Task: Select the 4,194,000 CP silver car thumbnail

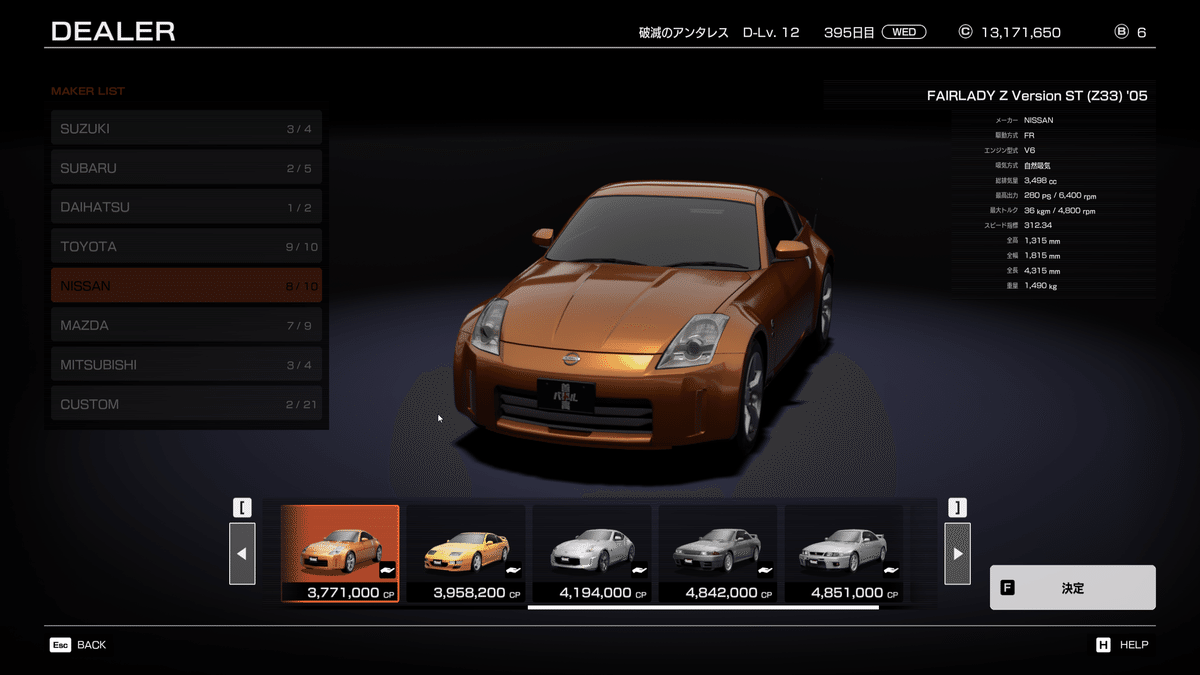Action: point(592,554)
